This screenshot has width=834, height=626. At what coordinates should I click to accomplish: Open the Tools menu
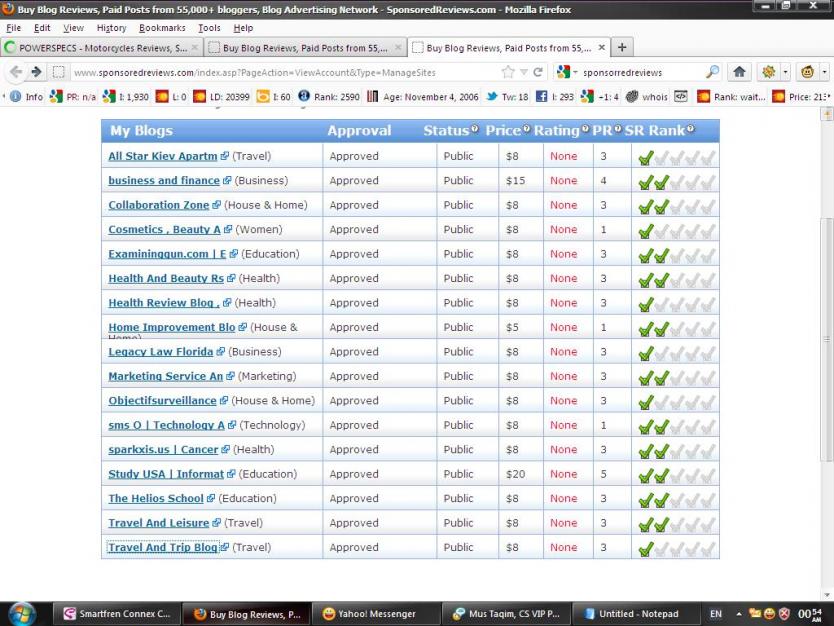(x=209, y=28)
